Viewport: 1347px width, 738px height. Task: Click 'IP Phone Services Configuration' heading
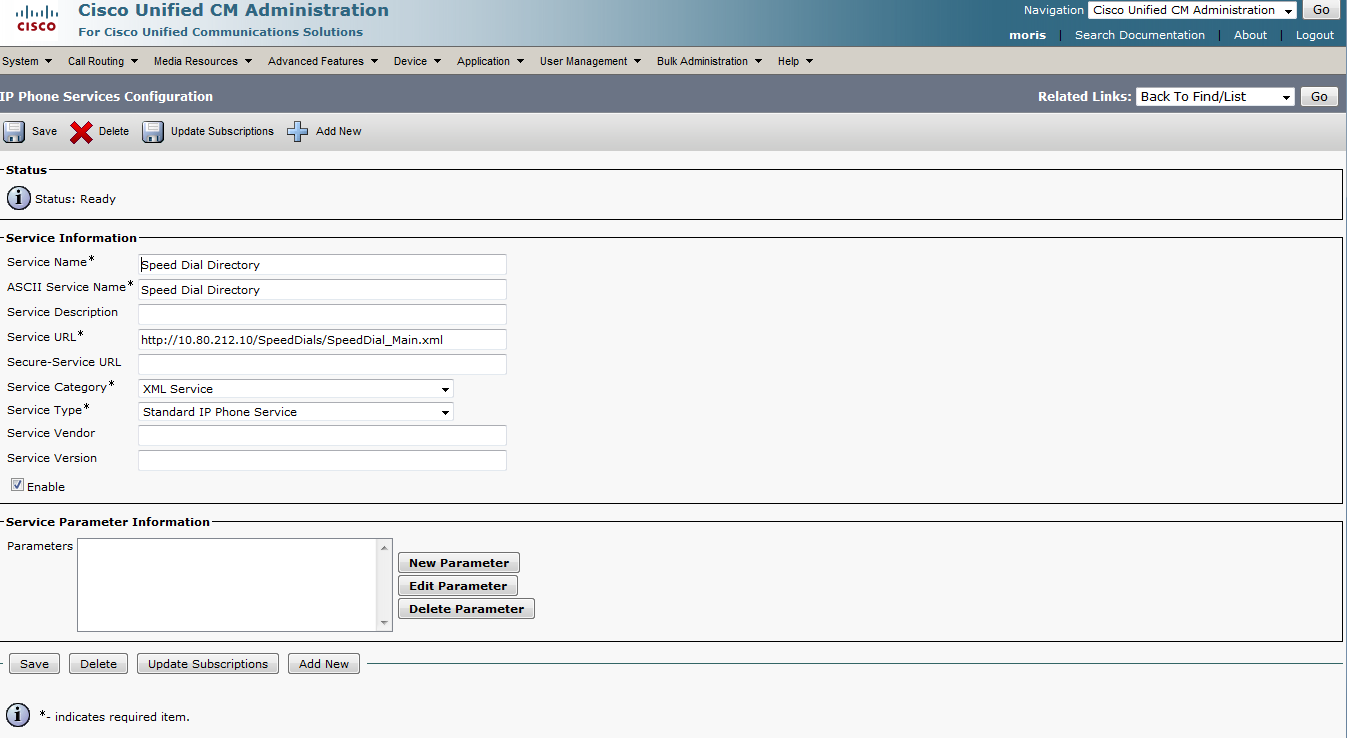click(x=107, y=97)
